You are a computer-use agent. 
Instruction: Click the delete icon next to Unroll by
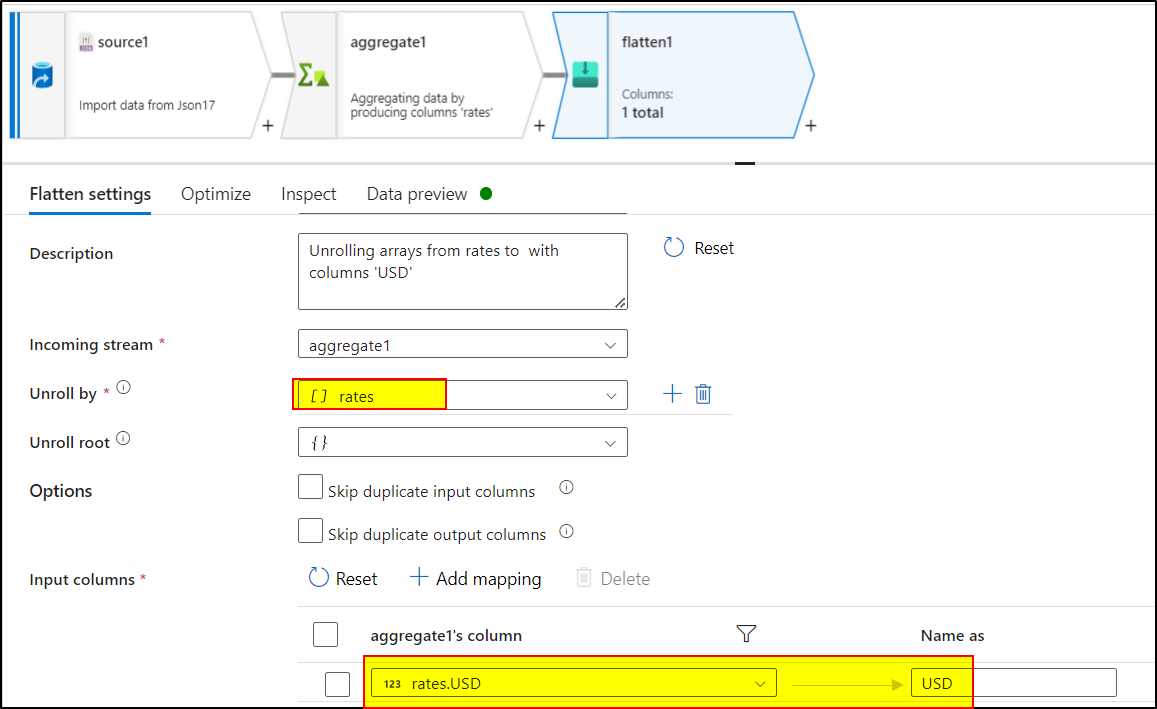[703, 393]
